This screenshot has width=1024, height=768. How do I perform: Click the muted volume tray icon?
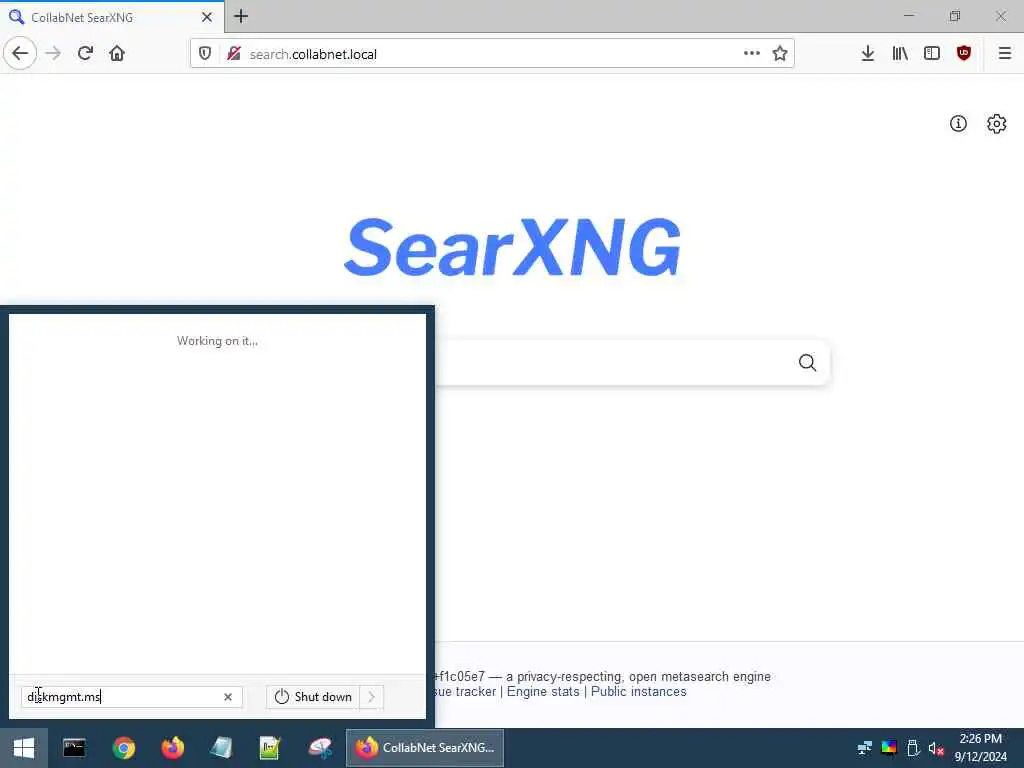[936, 748]
